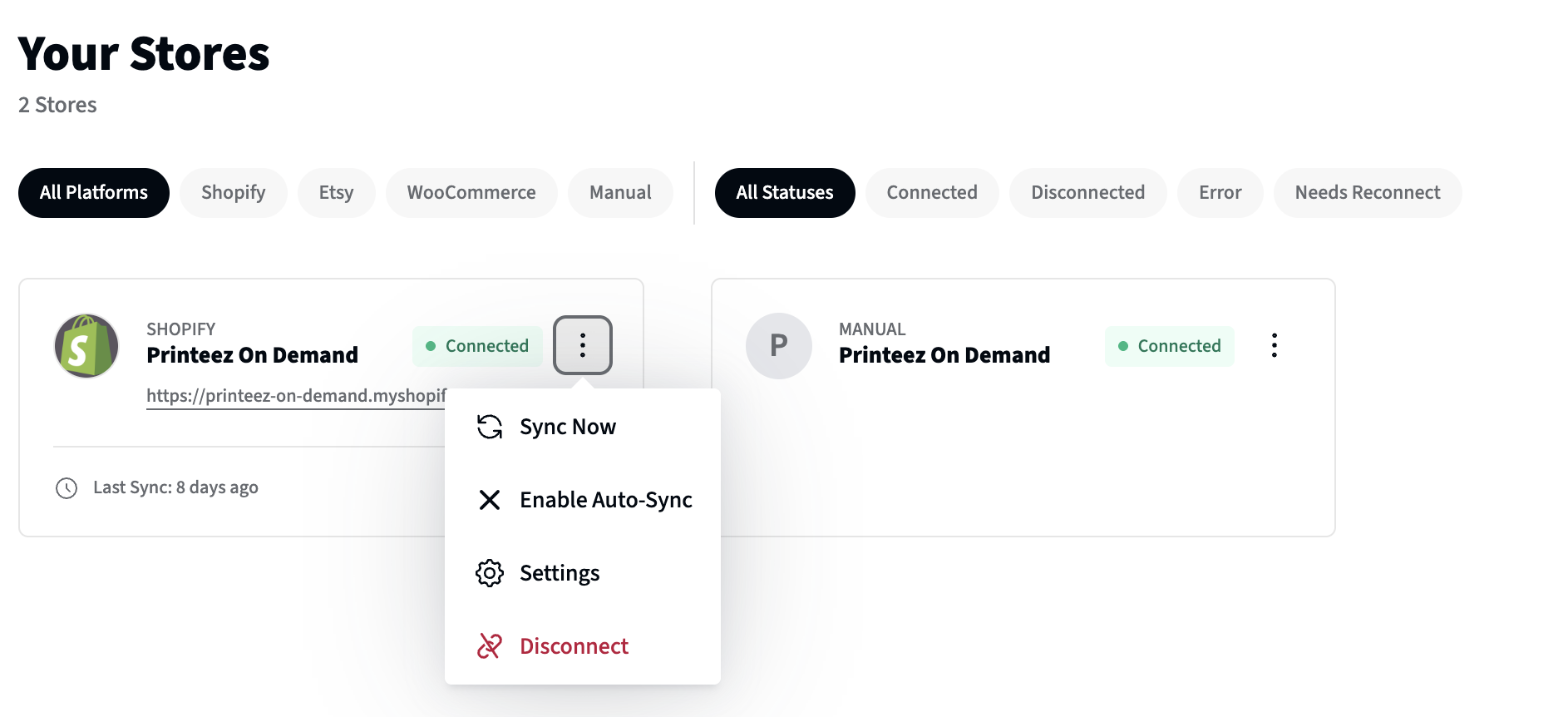
Task: Click the X icon beside Enable Auto-Sync
Action: pyautogui.click(x=490, y=500)
